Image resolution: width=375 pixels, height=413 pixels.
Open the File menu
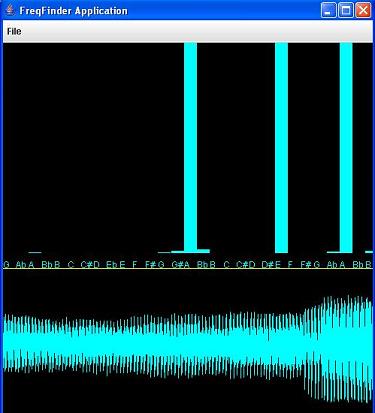pyautogui.click(x=14, y=31)
